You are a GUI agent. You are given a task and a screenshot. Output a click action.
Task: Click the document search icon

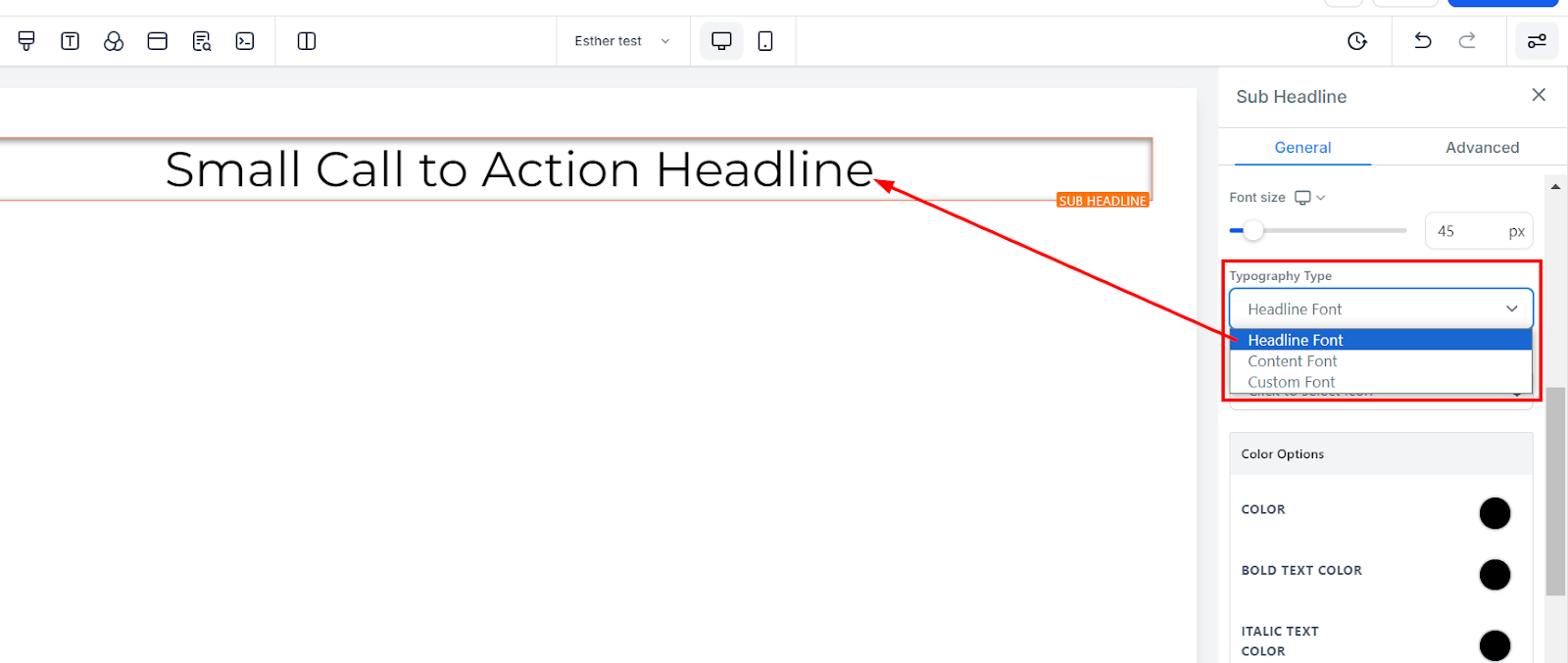(202, 41)
